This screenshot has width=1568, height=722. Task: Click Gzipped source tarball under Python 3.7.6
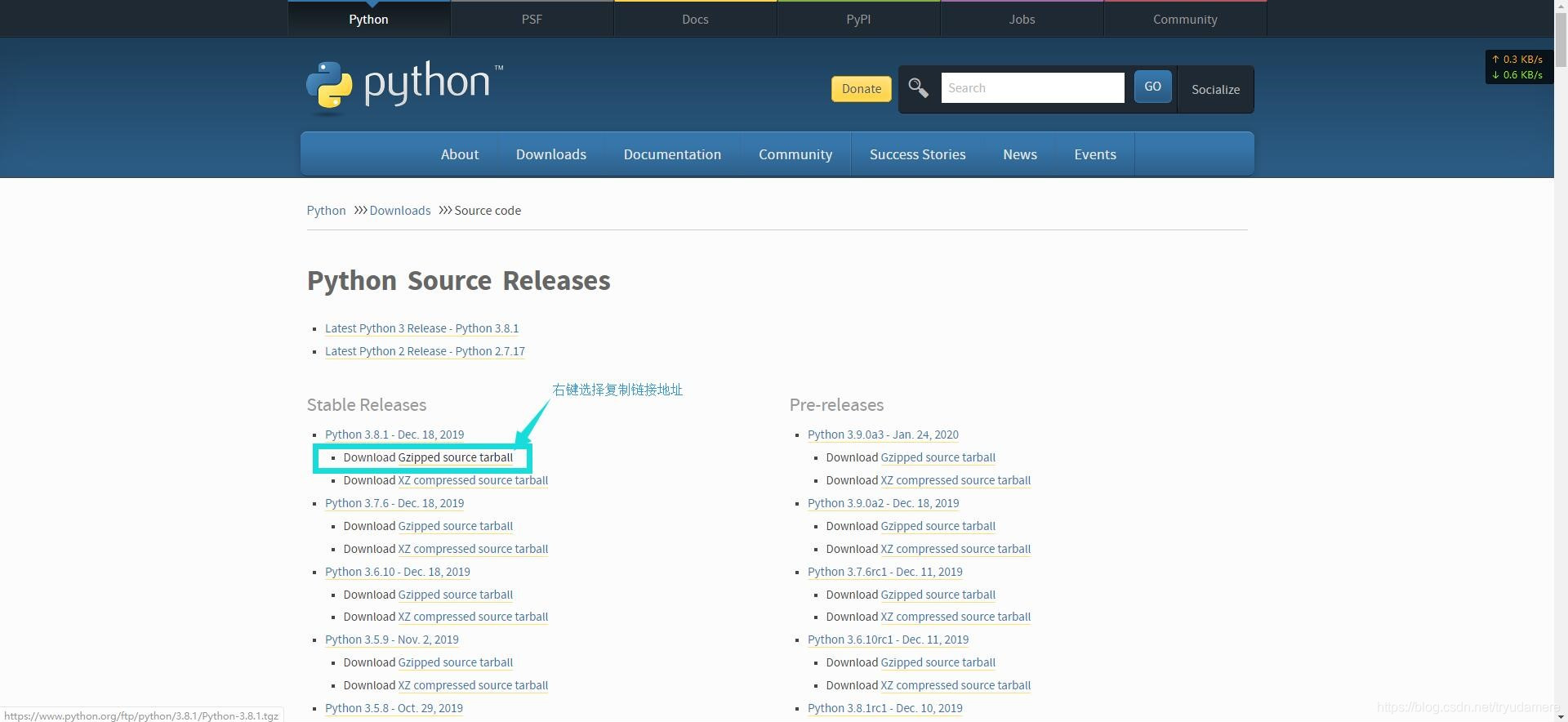[455, 526]
